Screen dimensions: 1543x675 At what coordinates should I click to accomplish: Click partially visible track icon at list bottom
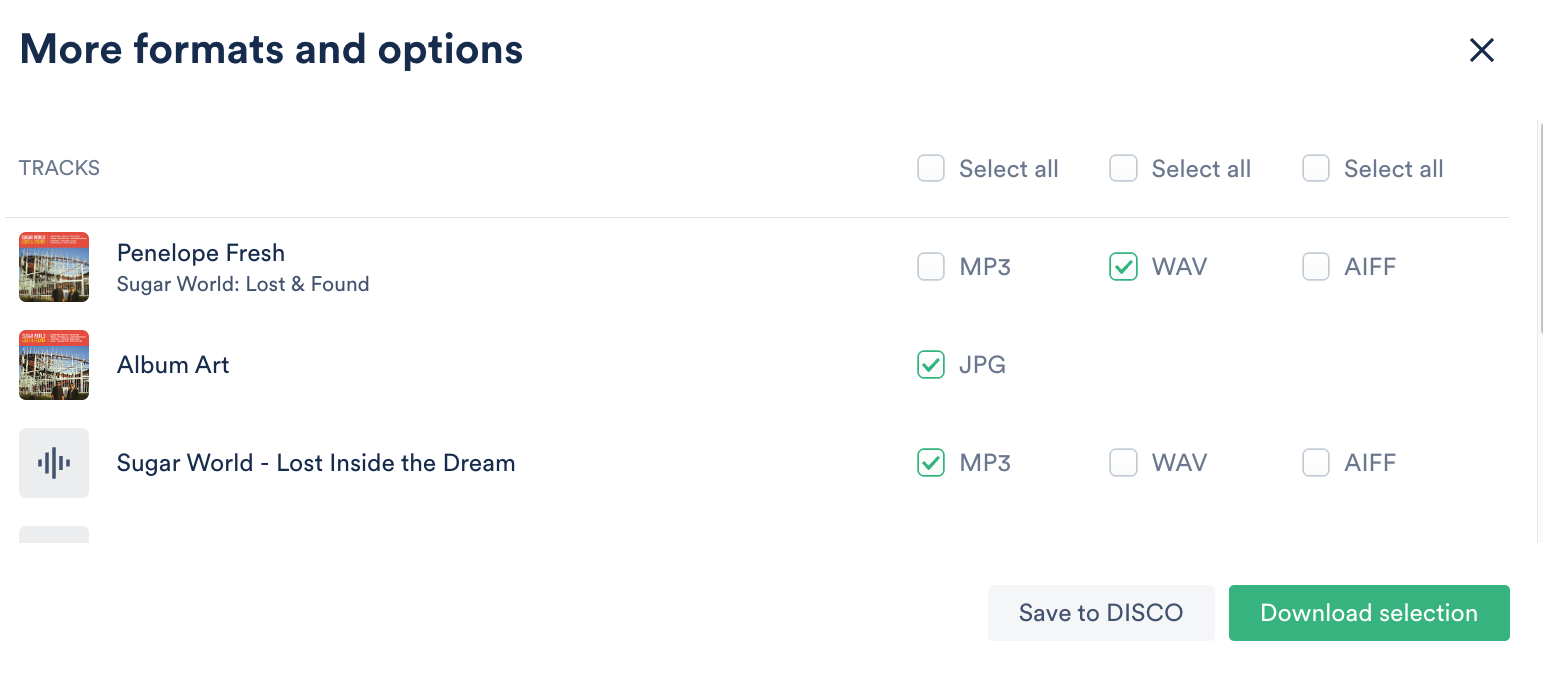coord(54,535)
